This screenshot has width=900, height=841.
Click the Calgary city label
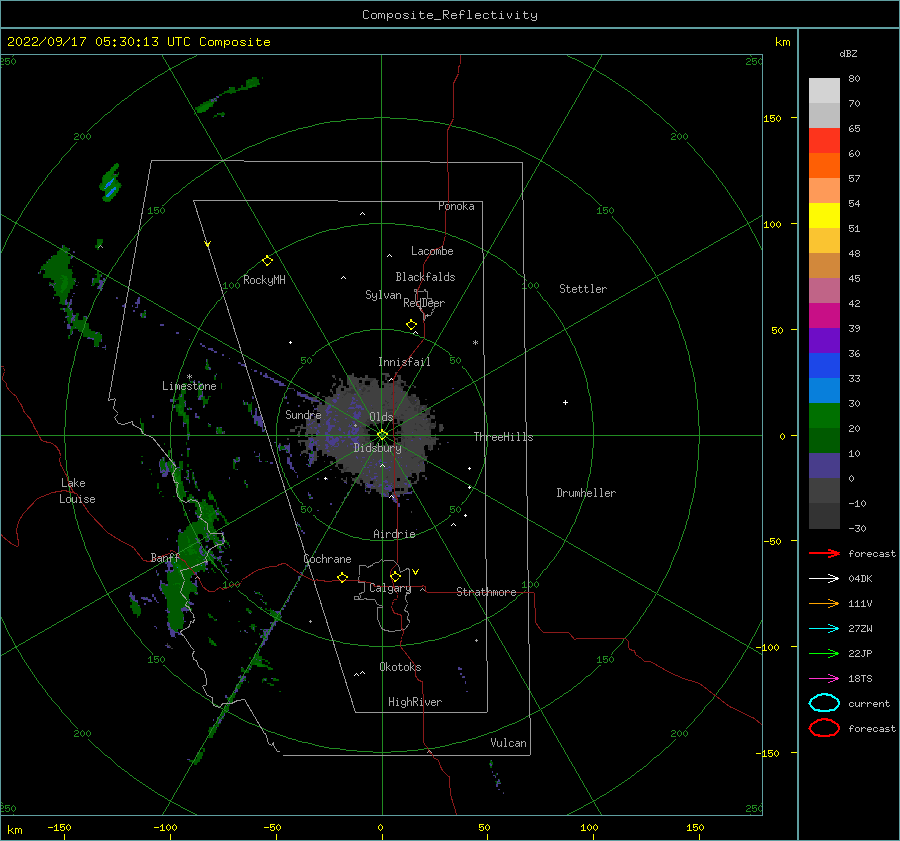tap(390, 588)
